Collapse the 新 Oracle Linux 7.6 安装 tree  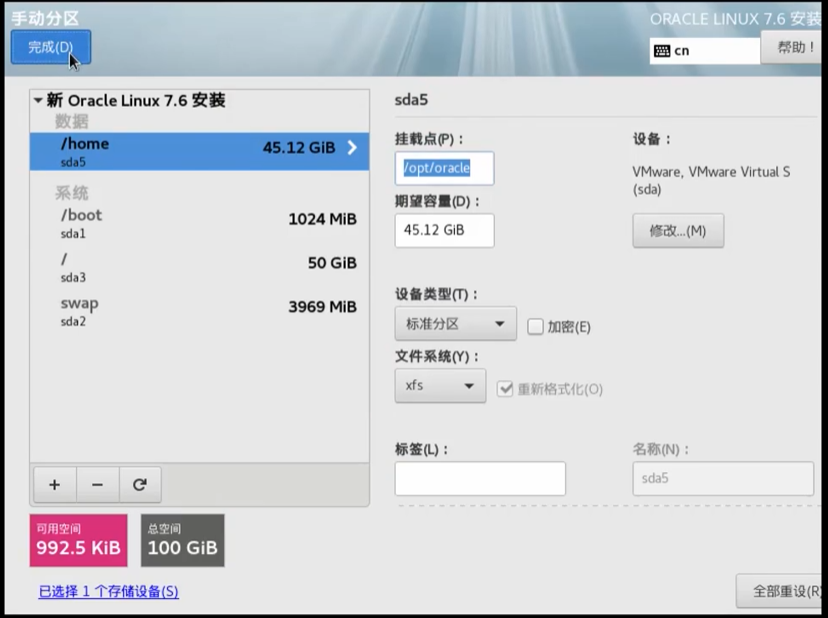[x=38, y=101]
